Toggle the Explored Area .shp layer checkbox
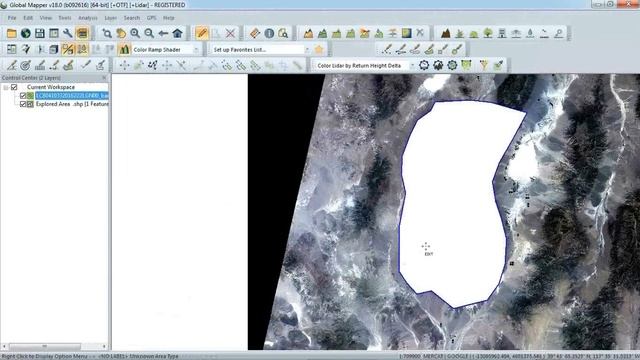 coord(23,104)
